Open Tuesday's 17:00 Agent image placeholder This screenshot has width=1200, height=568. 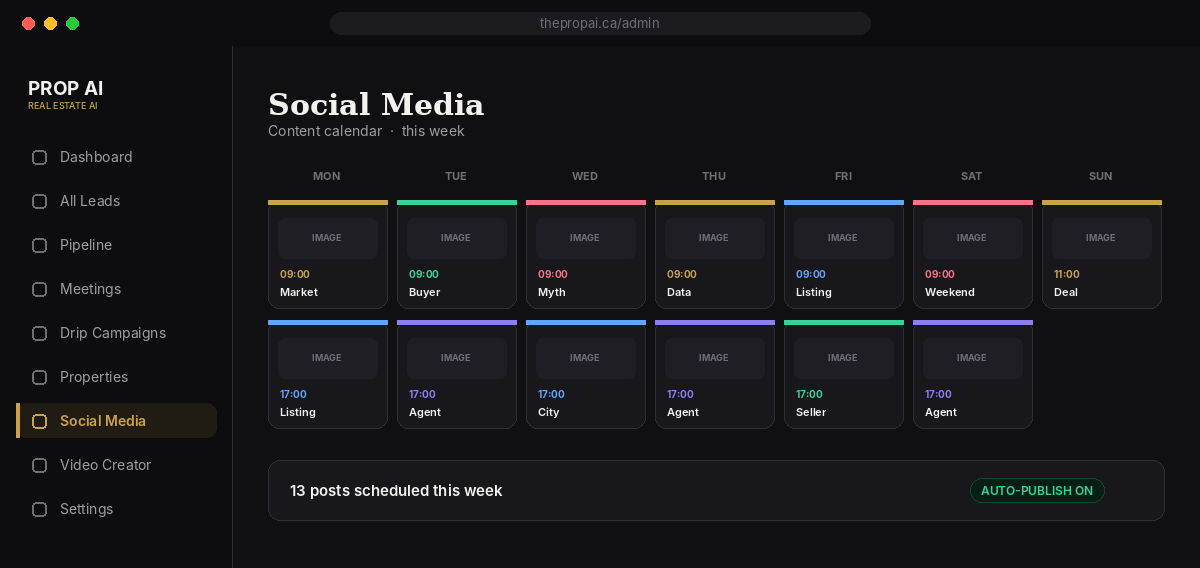456,358
